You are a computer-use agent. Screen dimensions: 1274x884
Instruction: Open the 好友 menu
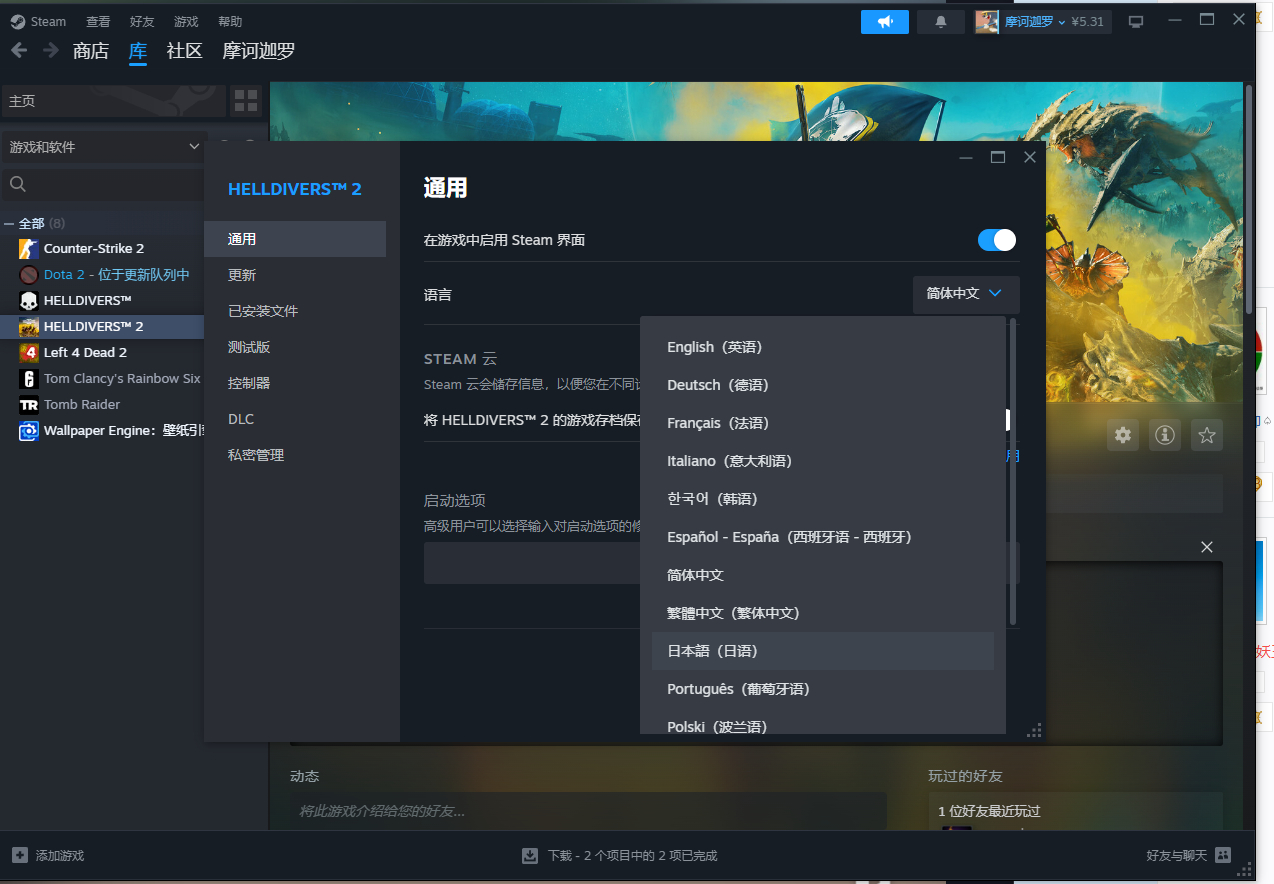pos(142,21)
